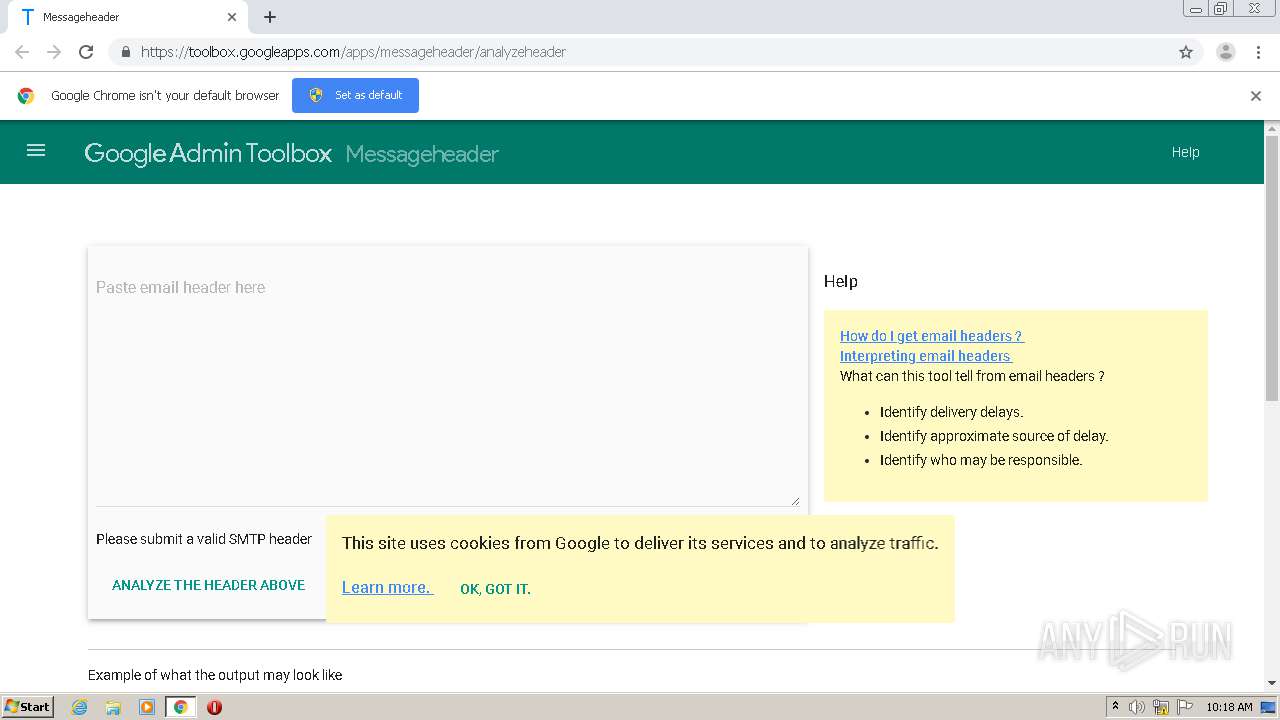Image resolution: width=1280 pixels, height=720 pixels.
Task: Select the Messageheader browser tab
Action: pos(128,17)
